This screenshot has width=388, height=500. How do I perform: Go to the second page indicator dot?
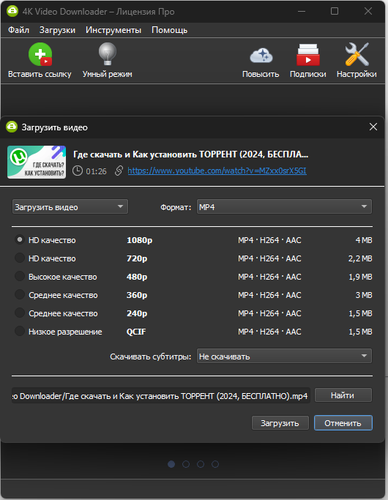186,464
